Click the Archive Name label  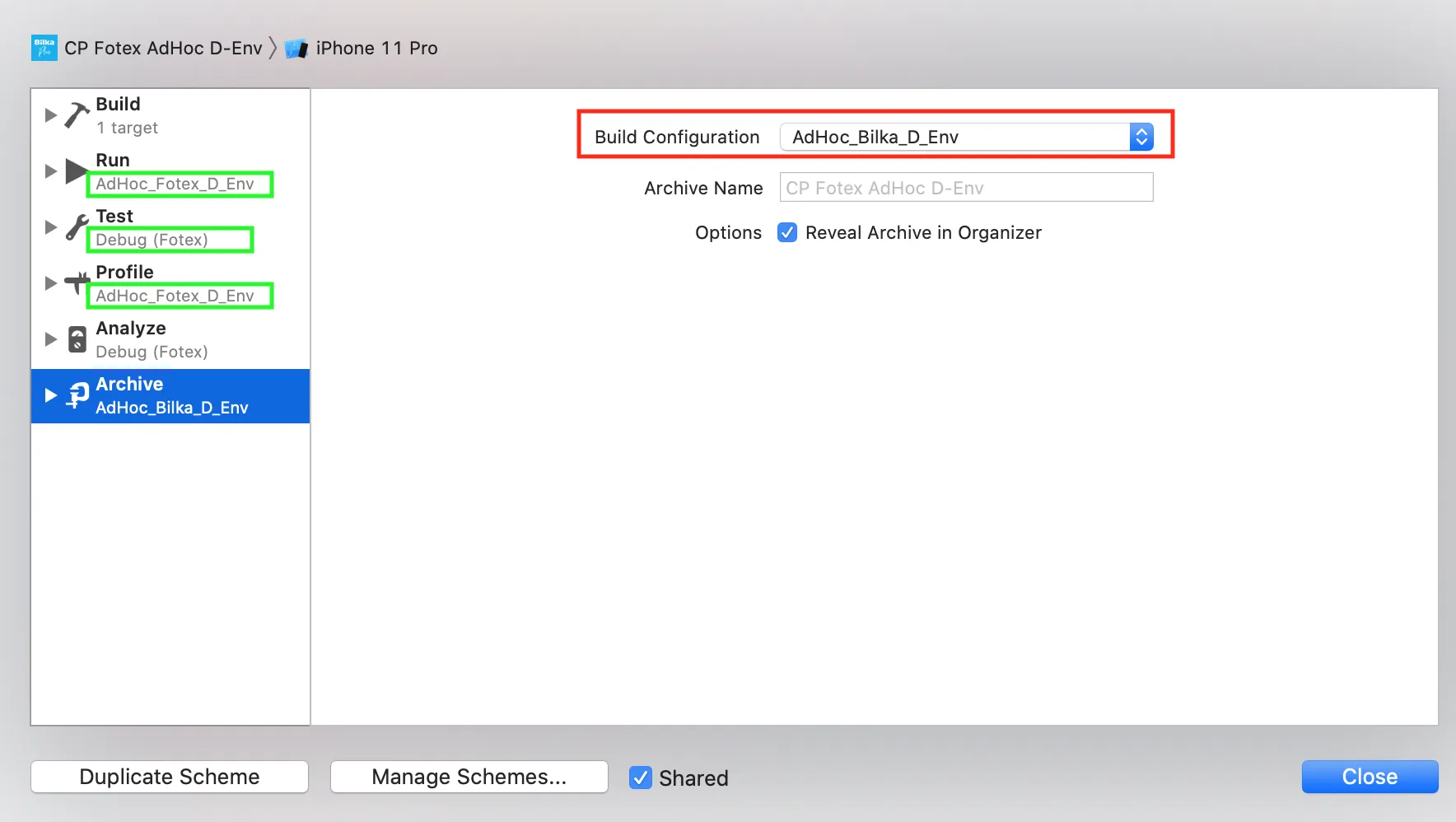click(703, 188)
